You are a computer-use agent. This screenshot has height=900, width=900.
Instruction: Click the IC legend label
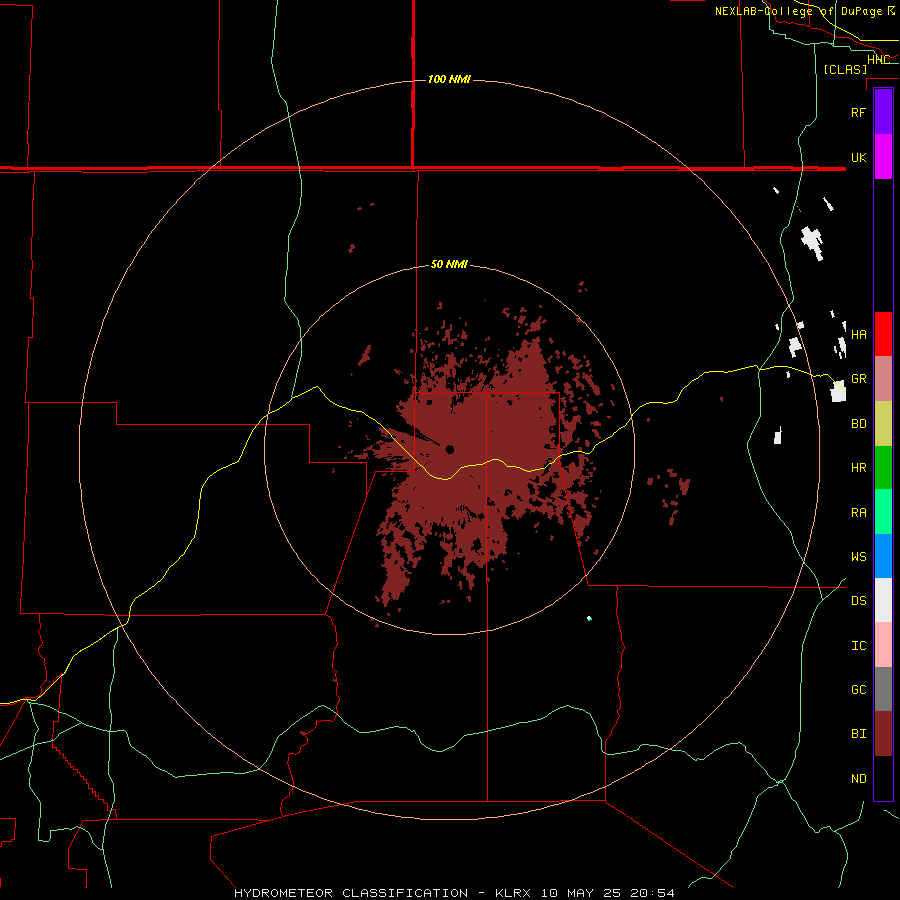[x=858, y=646]
